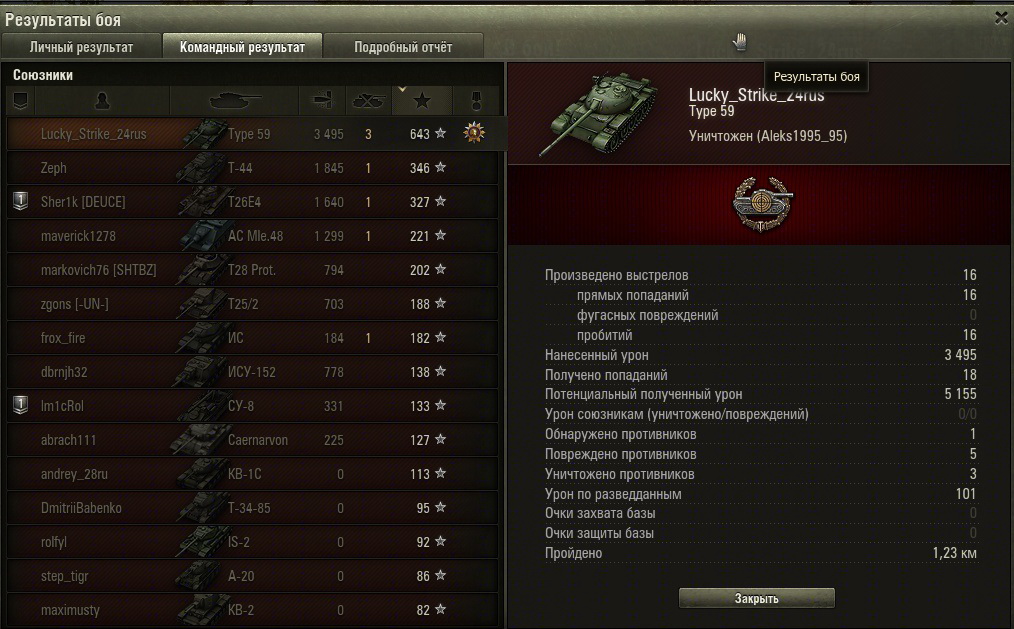Image resolution: width=1014 pixels, height=629 pixels.
Task: Select the Командный результат tab
Action: (242, 47)
